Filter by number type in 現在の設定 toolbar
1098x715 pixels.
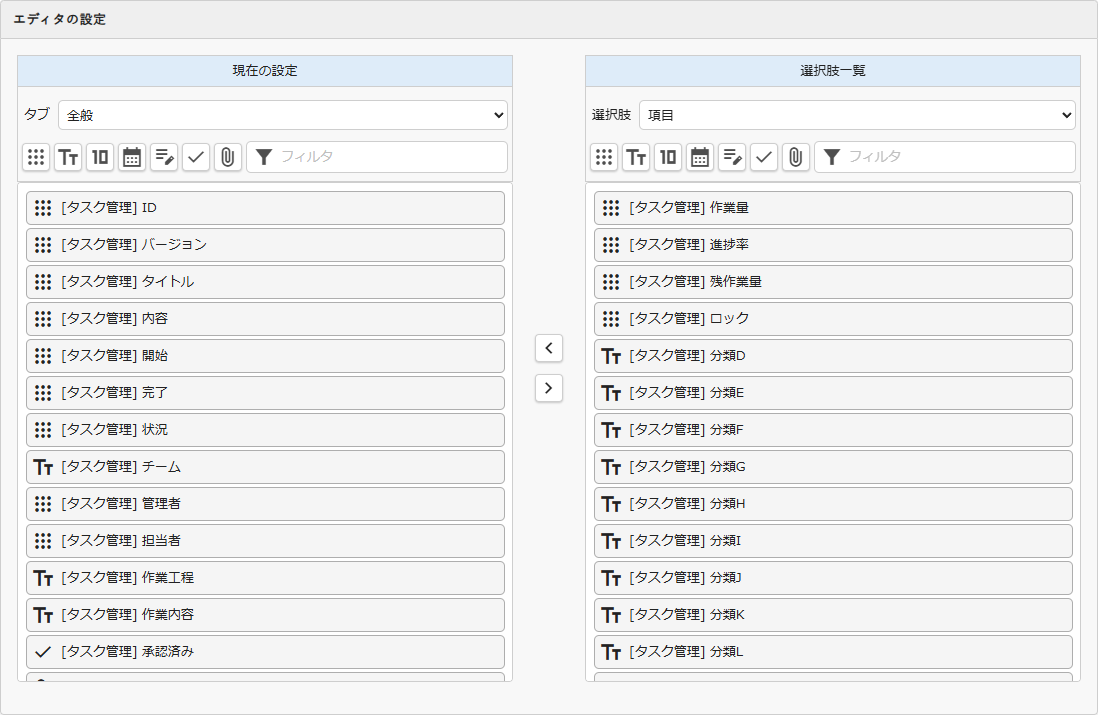[100, 157]
